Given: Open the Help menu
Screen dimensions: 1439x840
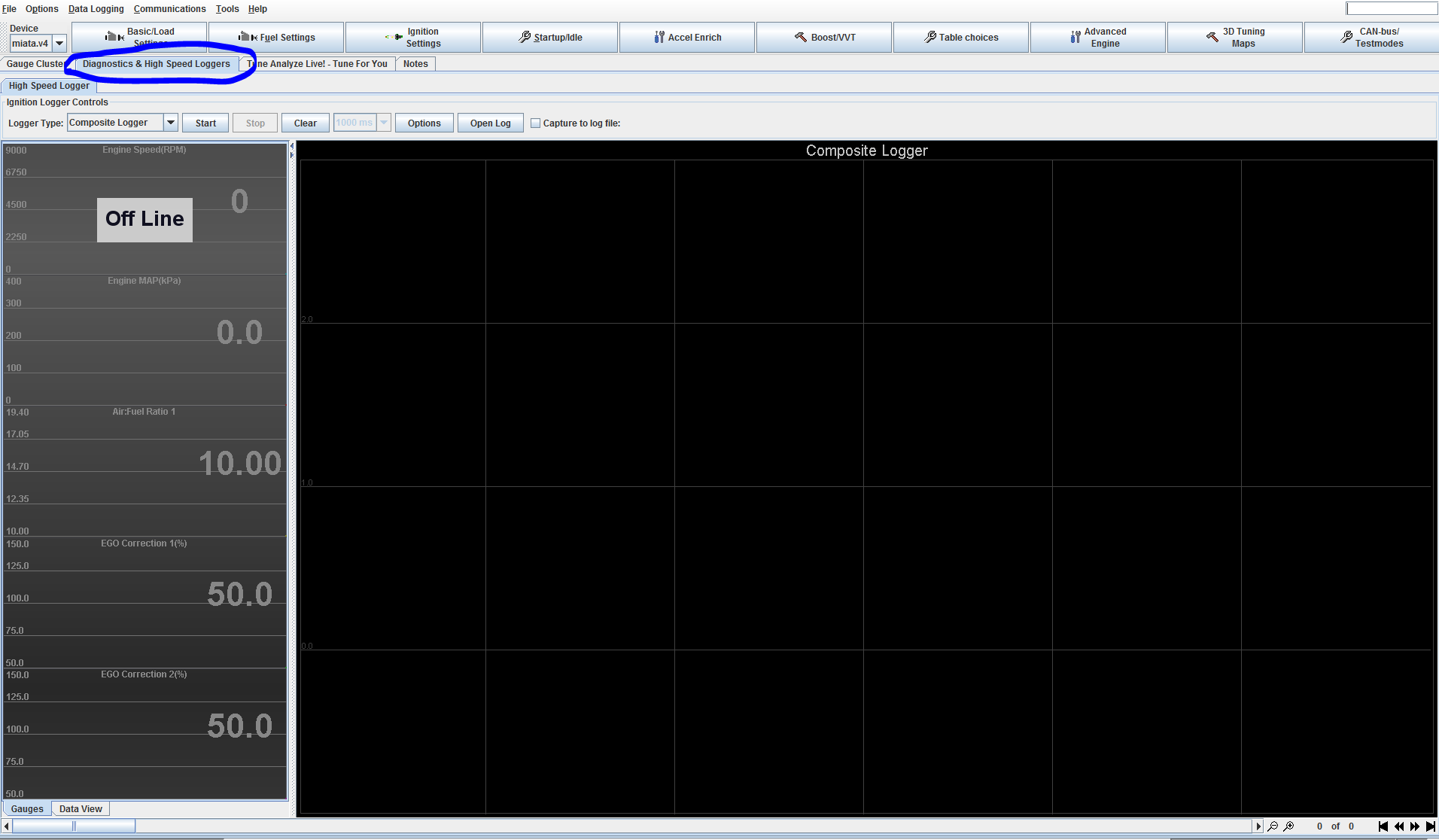Looking at the screenshot, I should 257,9.
